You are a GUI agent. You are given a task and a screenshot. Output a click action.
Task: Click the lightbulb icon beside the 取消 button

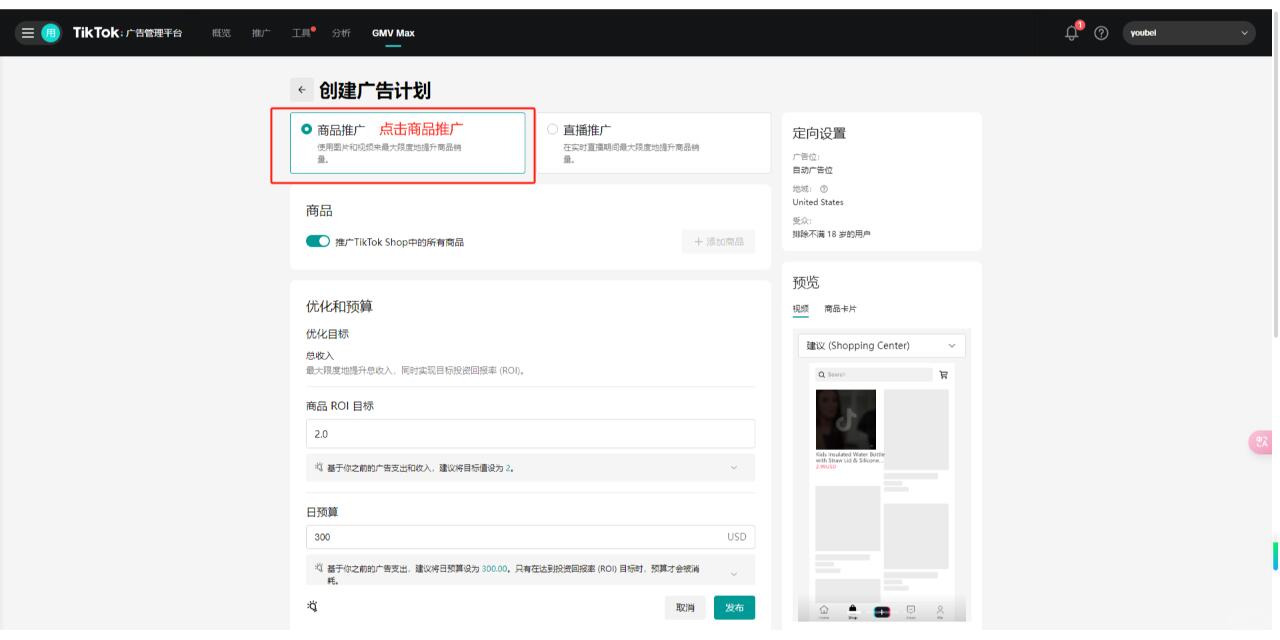click(311, 607)
